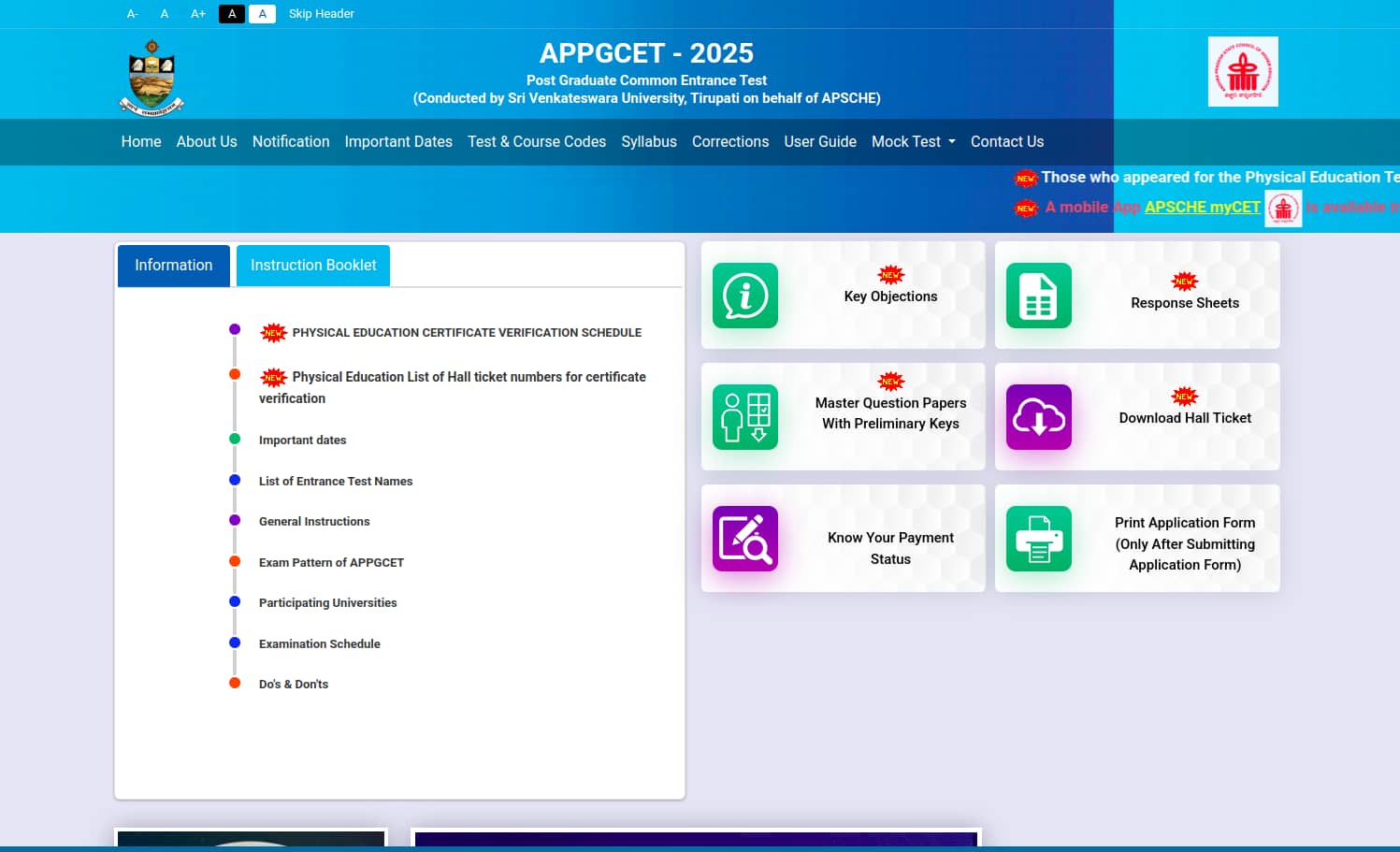Open Print Application Form card text
This screenshot has width=1400, height=852.
(1185, 543)
